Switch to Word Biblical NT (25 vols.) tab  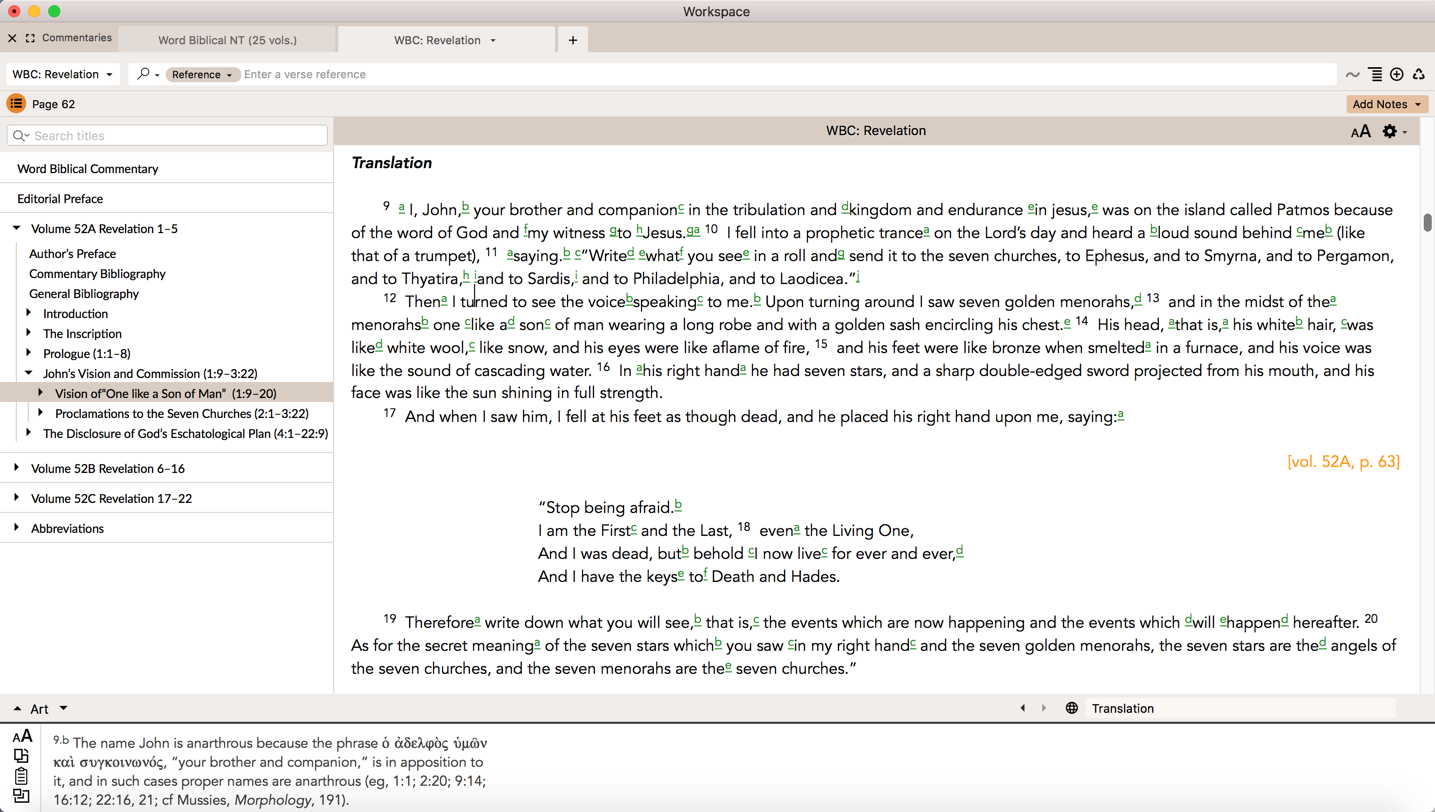tap(227, 40)
